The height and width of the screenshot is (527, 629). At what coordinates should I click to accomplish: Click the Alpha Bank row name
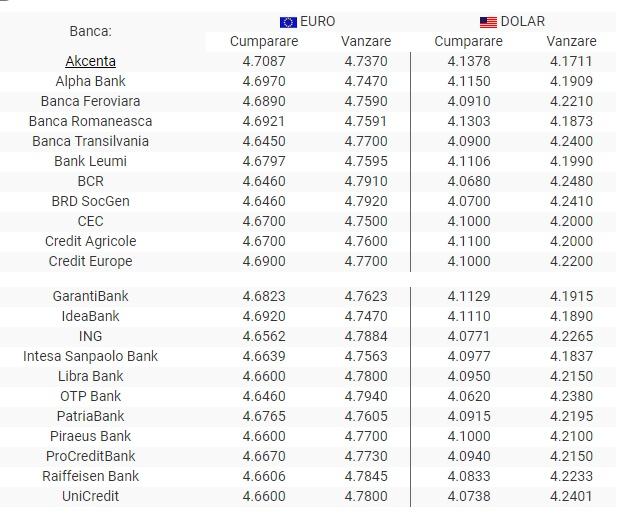pos(90,81)
